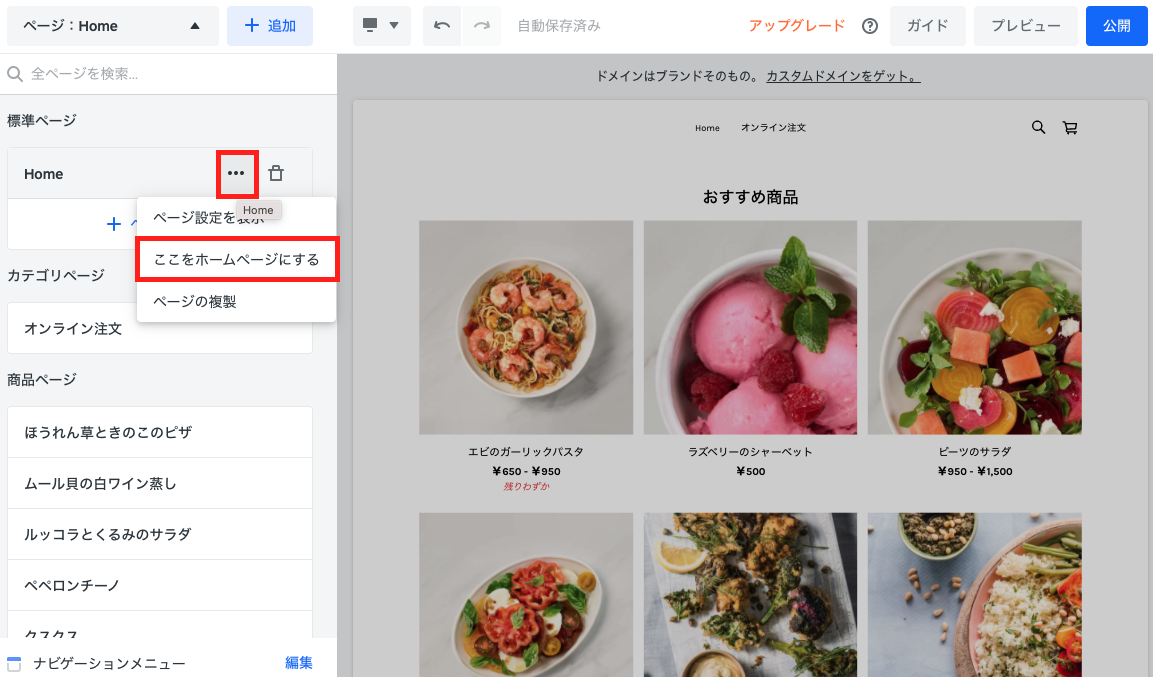
Task: Select ページの複製 in the popup menu
Action: coord(195,301)
